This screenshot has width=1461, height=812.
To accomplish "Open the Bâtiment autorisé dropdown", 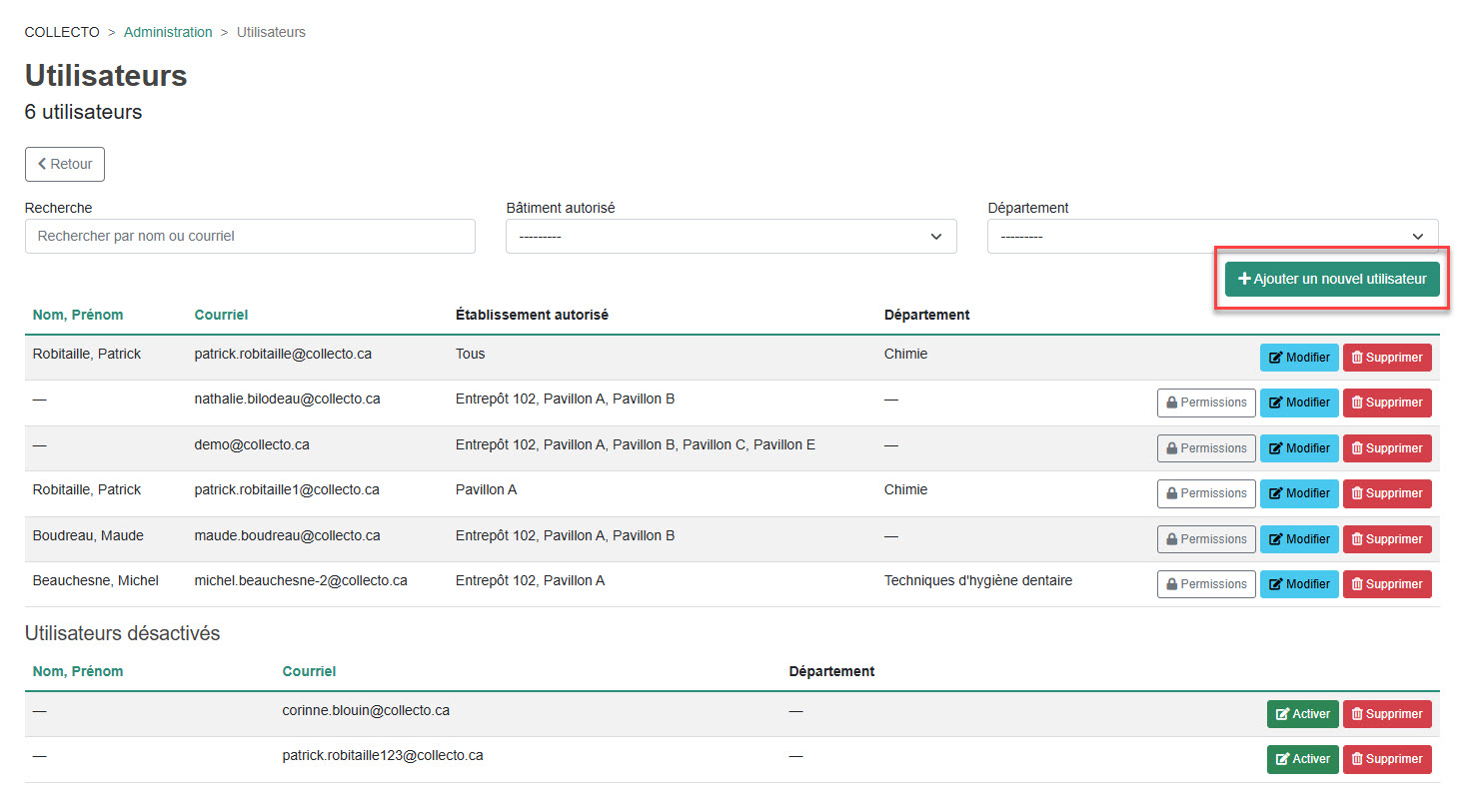I will pyautogui.click(x=730, y=237).
